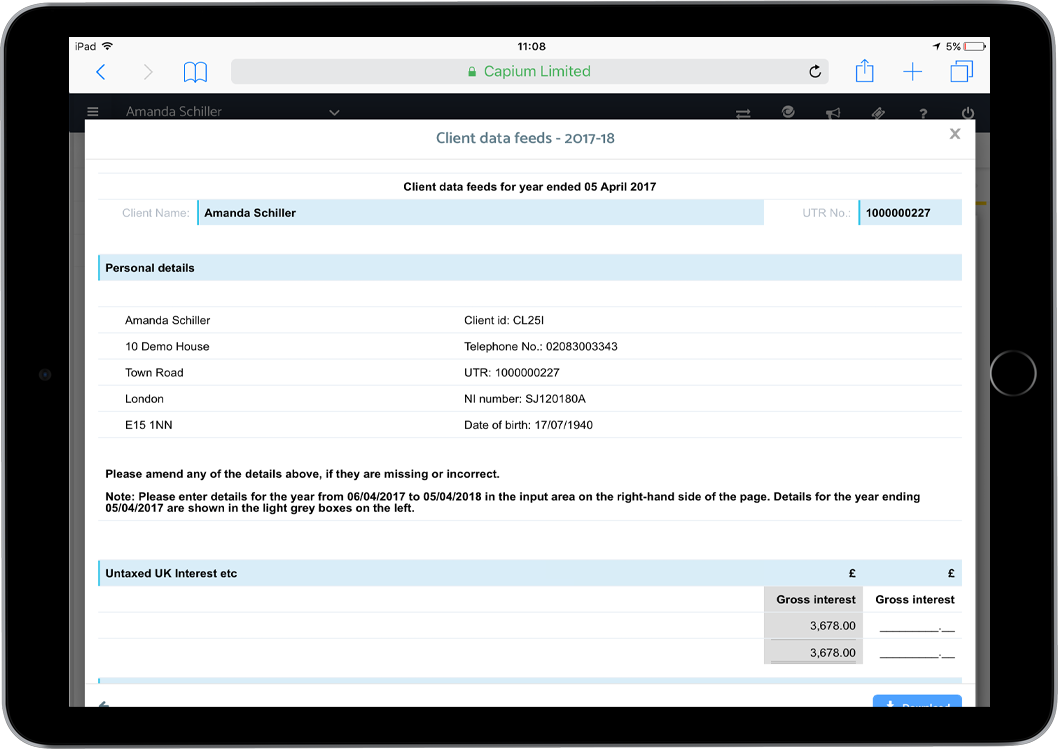The height and width of the screenshot is (749, 1058).
Task: Close the Client data feeds dialog
Action: [x=954, y=134]
